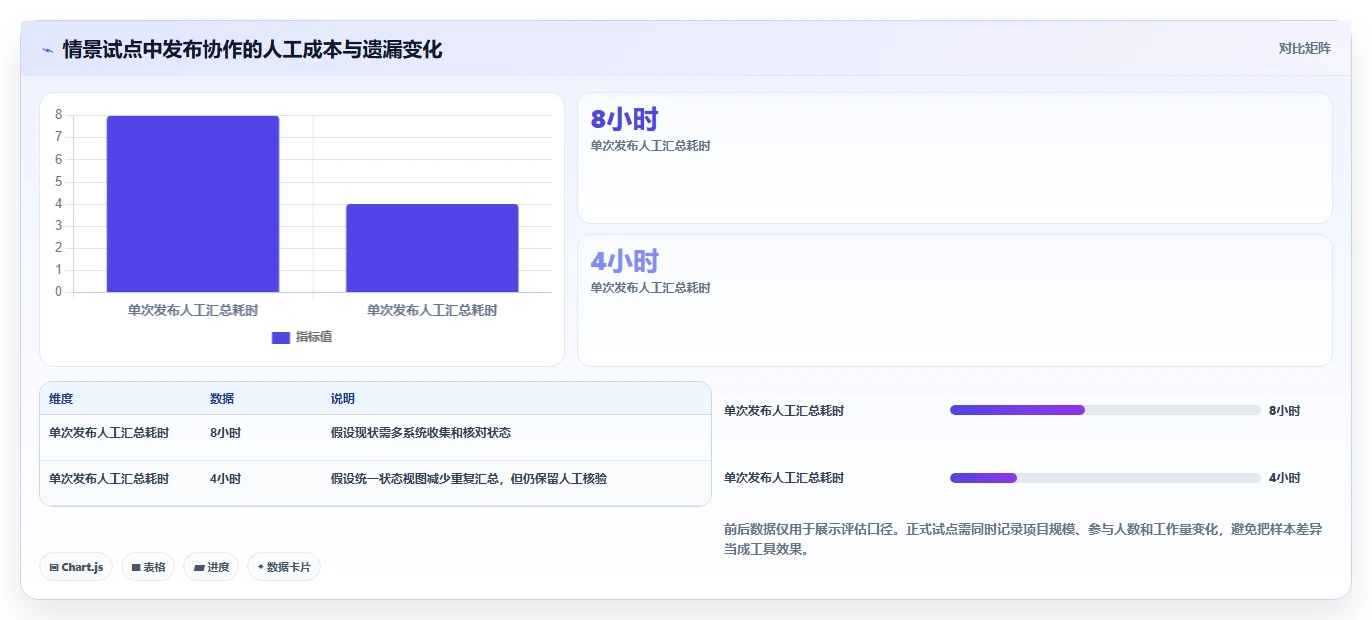Click the 数据卡片 tag chip

point(284,567)
